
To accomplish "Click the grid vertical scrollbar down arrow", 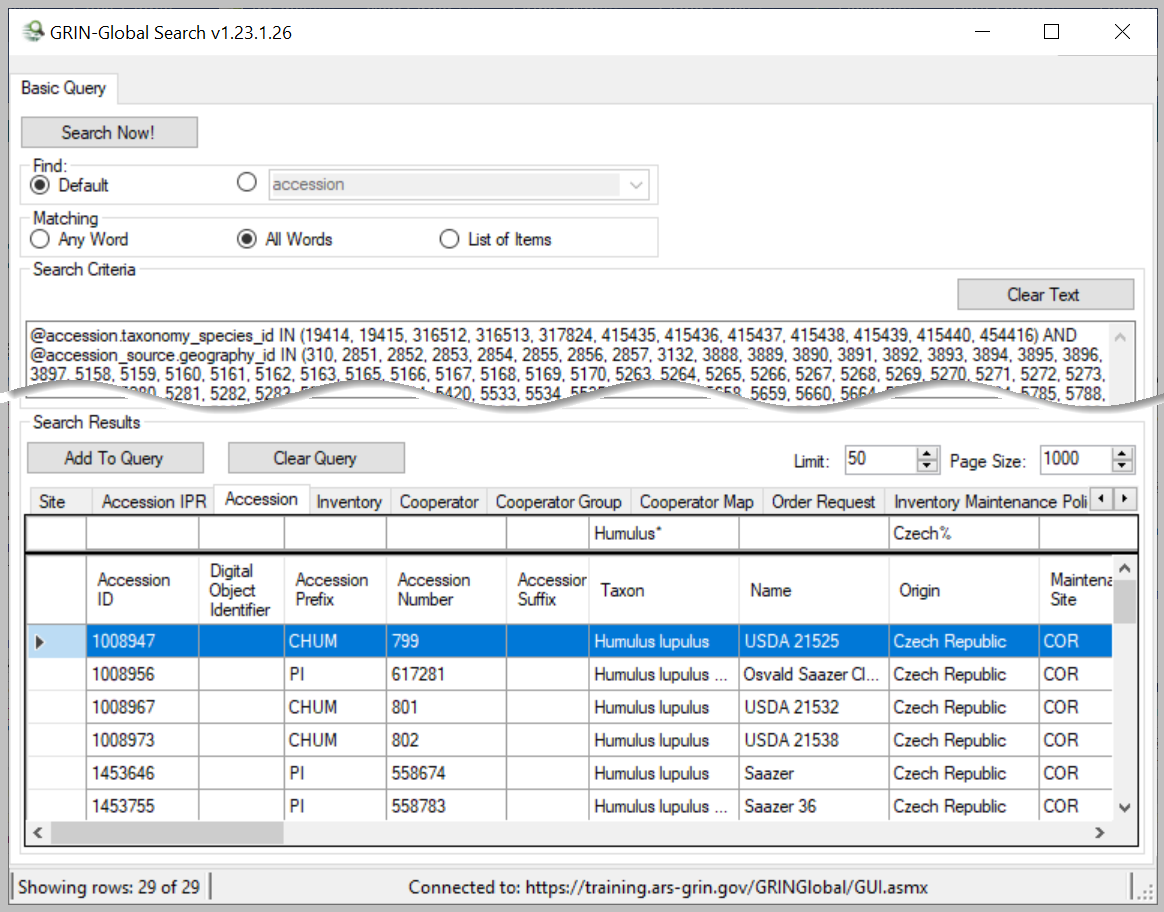I will click(x=1125, y=807).
